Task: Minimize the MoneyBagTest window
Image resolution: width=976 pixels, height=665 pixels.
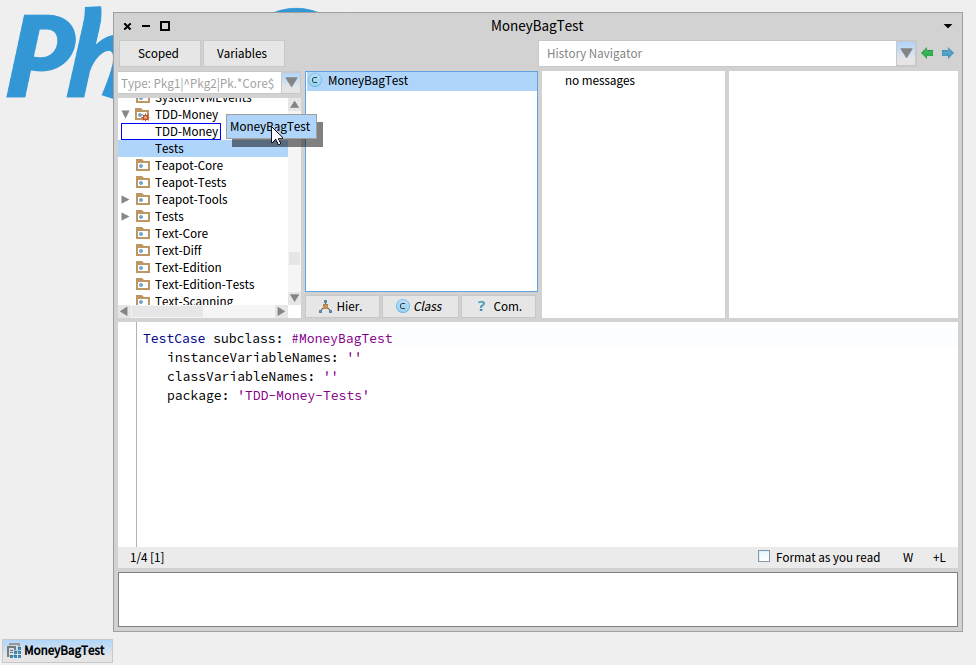Action: tap(146, 26)
